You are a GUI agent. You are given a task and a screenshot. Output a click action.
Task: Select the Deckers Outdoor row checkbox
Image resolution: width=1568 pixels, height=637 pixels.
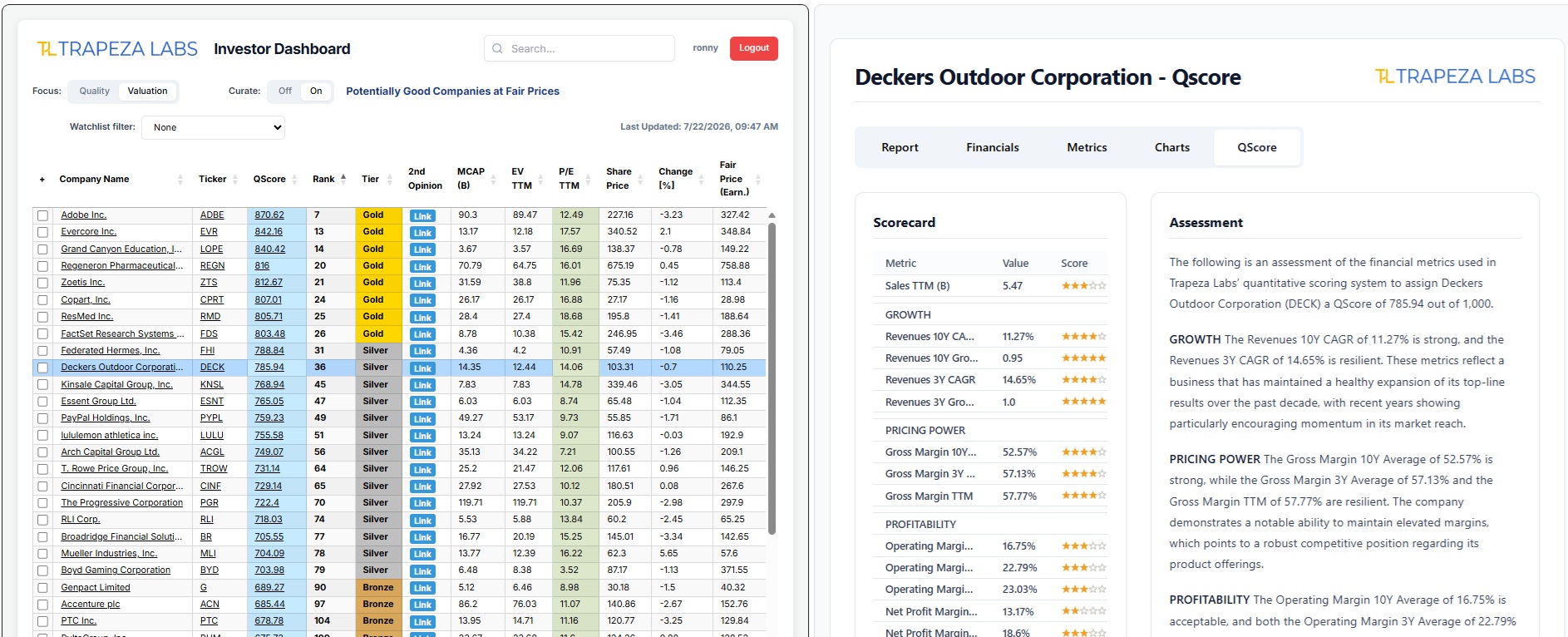[42, 368]
